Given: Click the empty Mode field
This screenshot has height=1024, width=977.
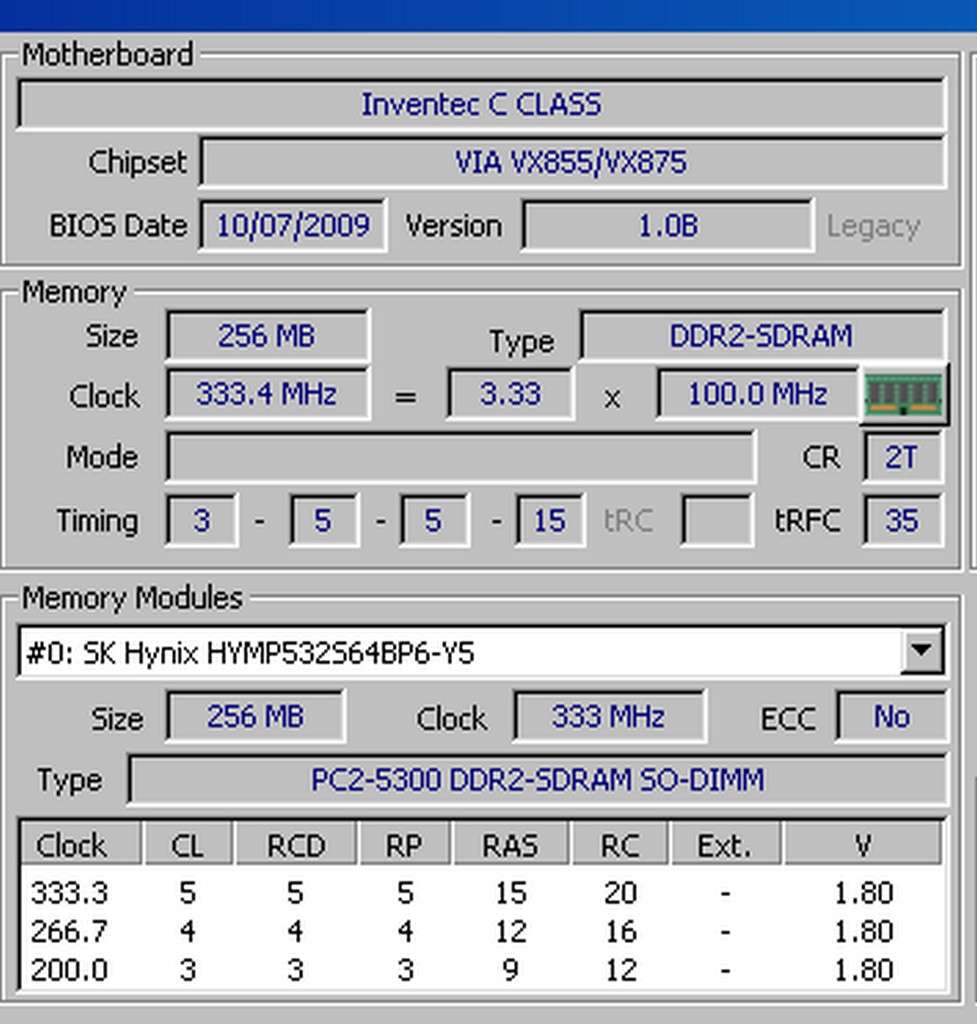Looking at the screenshot, I should tap(460, 456).
